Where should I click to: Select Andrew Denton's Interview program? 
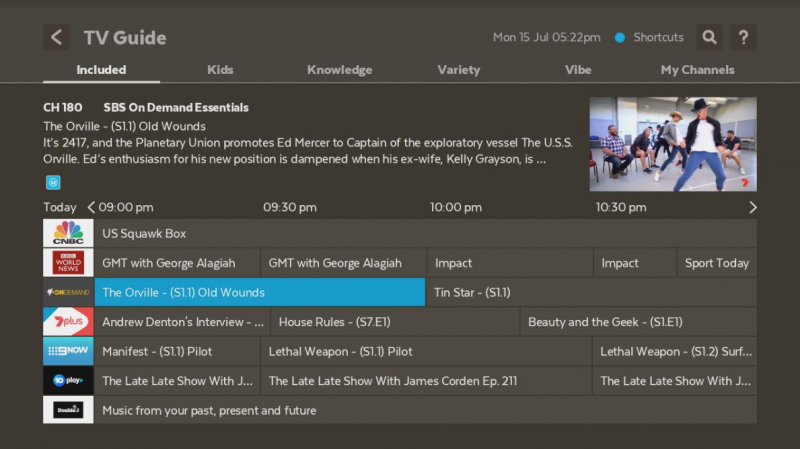click(182, 321)
